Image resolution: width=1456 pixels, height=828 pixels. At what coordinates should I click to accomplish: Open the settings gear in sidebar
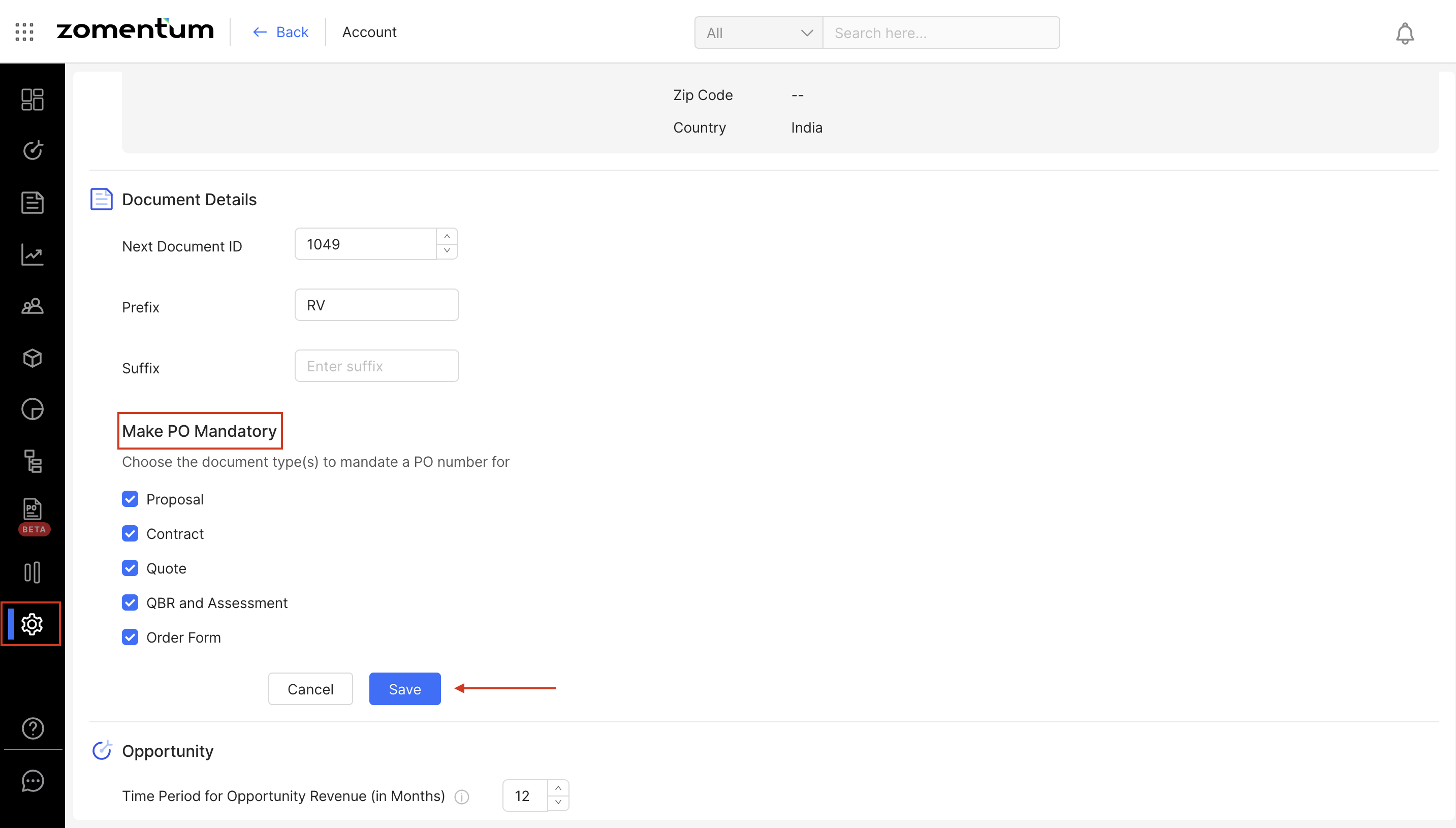[x=33, y=624]
